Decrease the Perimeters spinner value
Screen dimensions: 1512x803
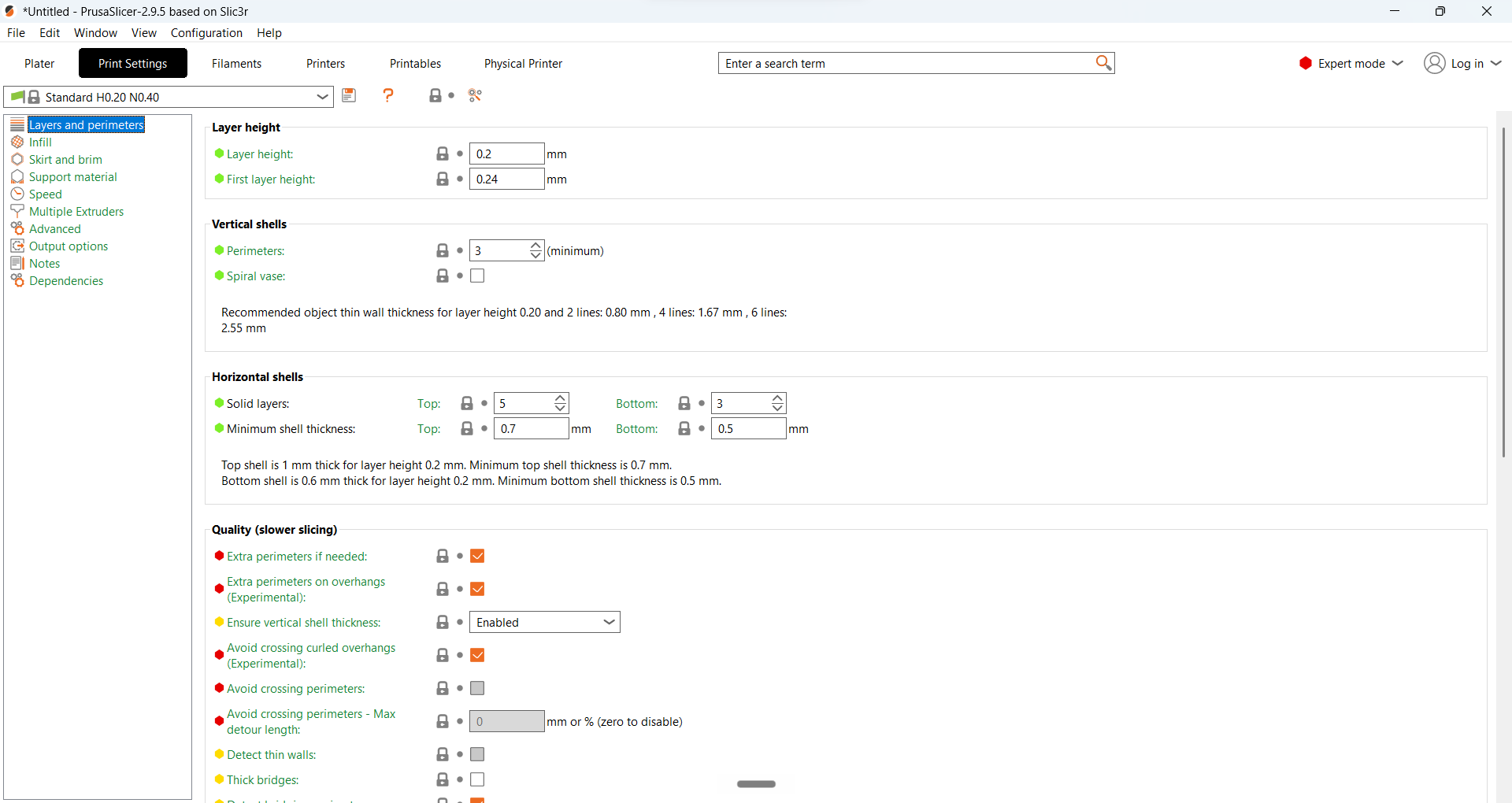(535, 255)
